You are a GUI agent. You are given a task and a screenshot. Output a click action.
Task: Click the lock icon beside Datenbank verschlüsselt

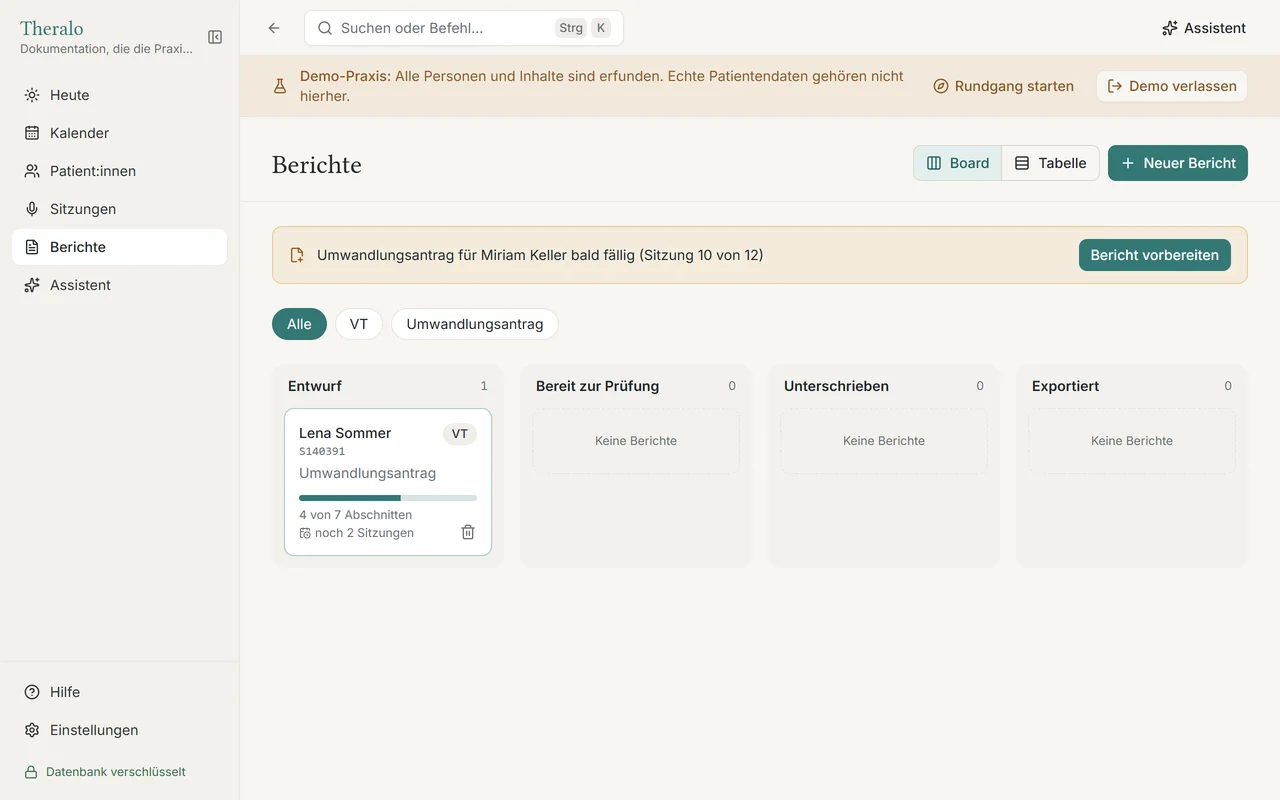[x=31, y=772]
